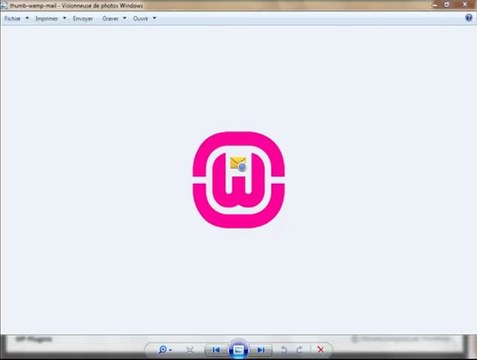The image size is (477, 360).
Task: Maximize the Visionneuse de photos window
Action: coord(447,5)
